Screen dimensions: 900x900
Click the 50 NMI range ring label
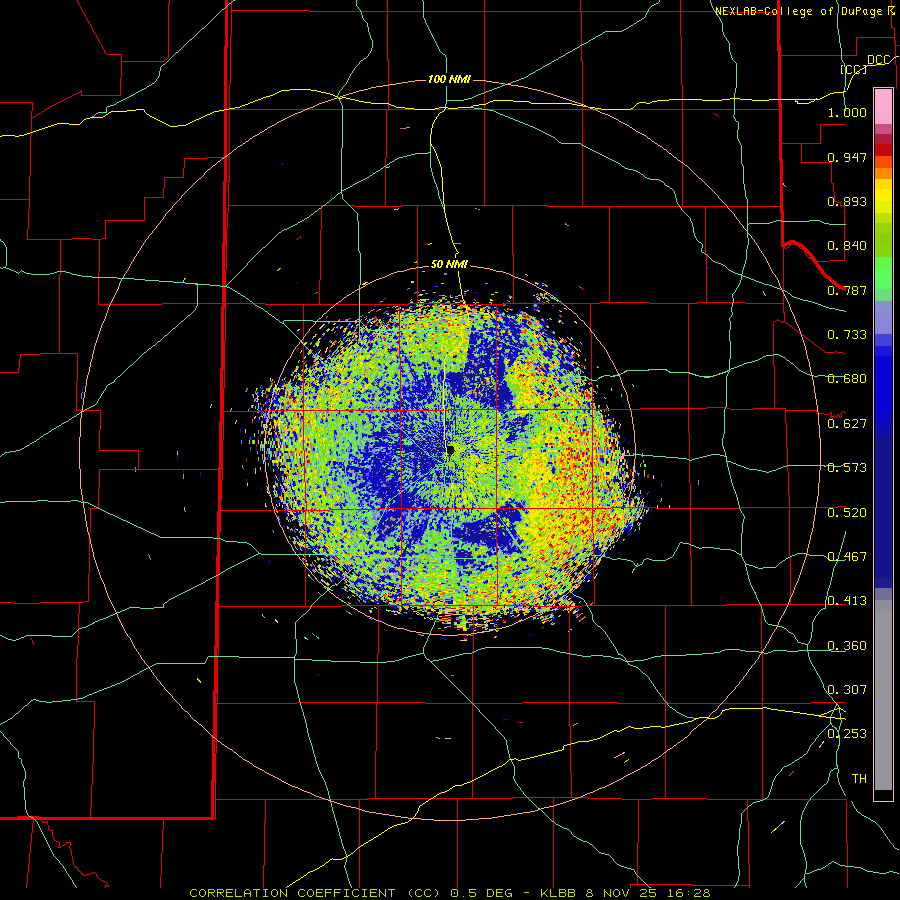click(449, 264)
